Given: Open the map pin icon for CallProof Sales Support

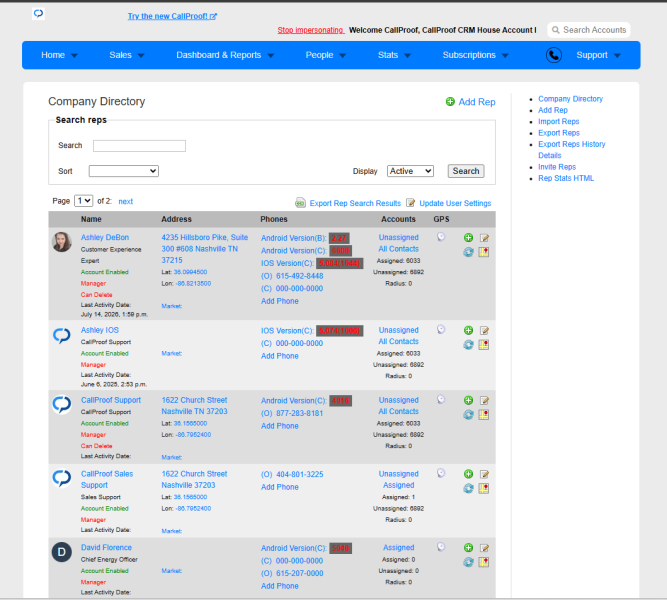Looking at the screenshot, I should (484, 489).
